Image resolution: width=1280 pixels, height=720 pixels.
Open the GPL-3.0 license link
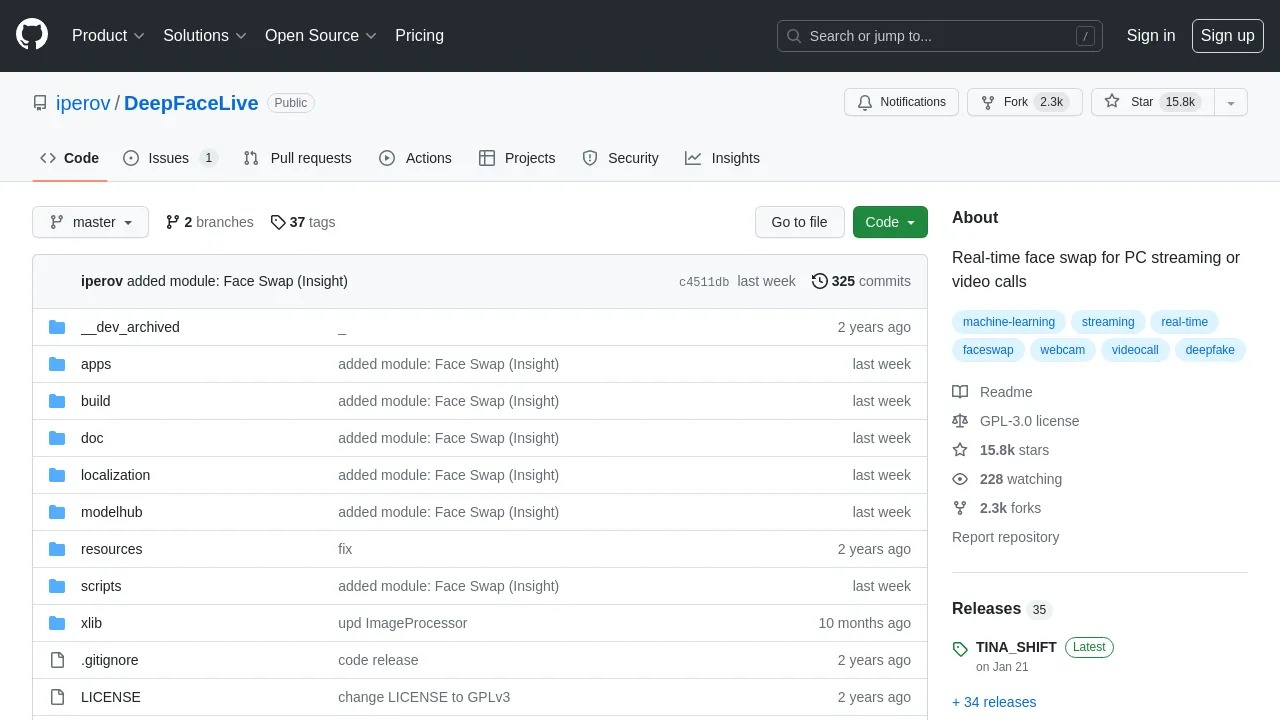(1016, 421)
